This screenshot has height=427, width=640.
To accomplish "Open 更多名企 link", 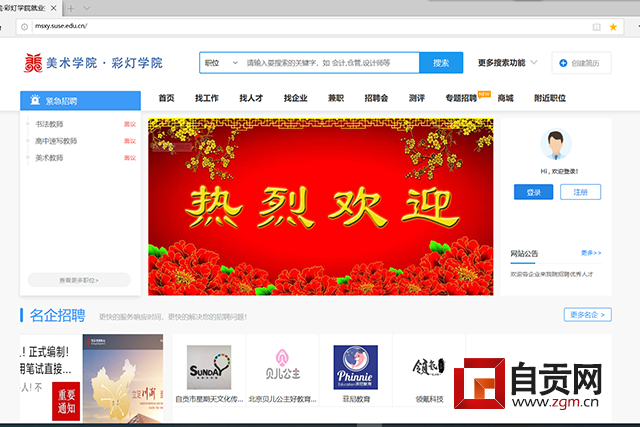I will 587,315.
